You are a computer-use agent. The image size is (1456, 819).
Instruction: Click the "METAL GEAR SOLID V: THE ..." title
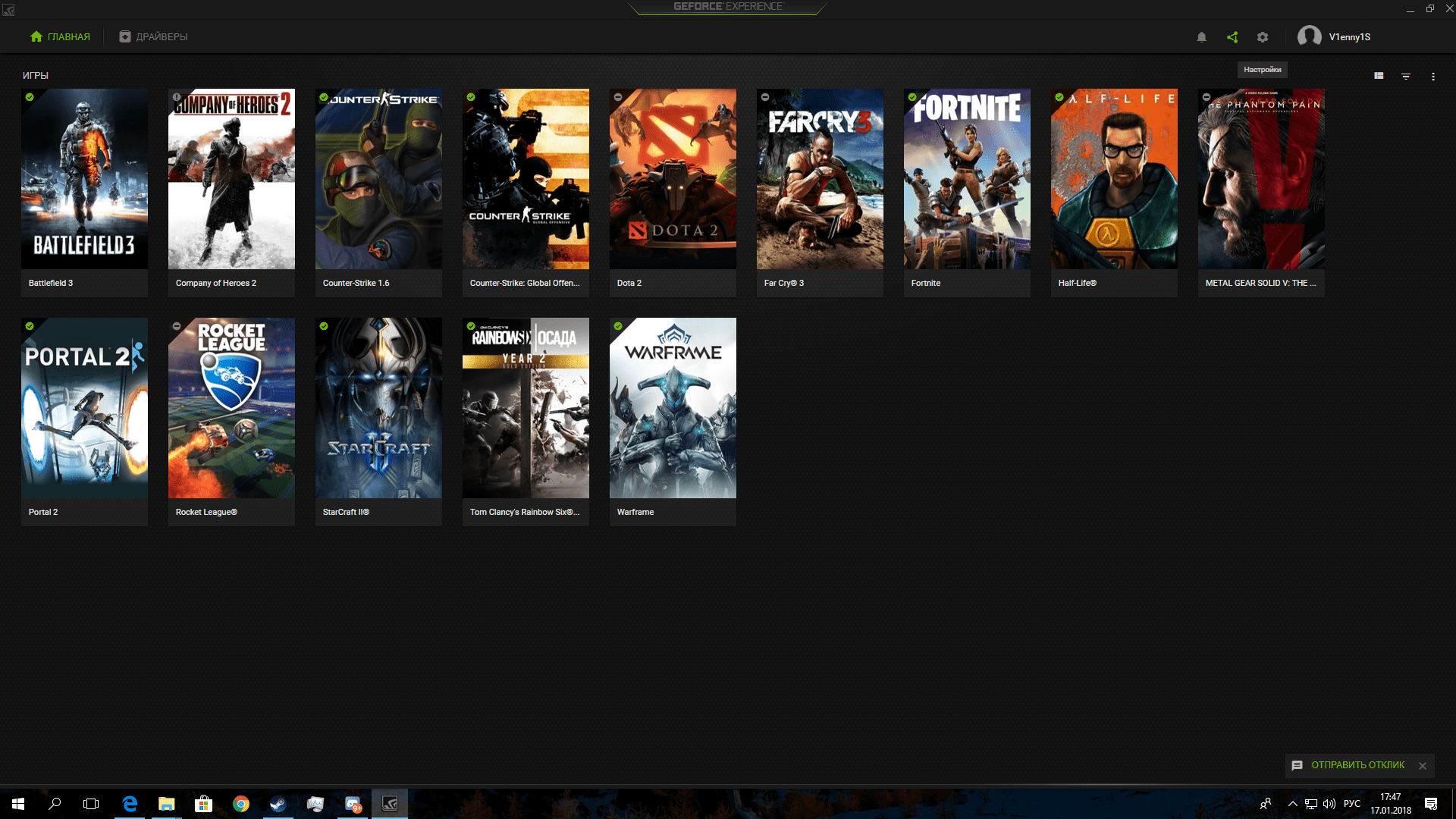coord(1261,283)
